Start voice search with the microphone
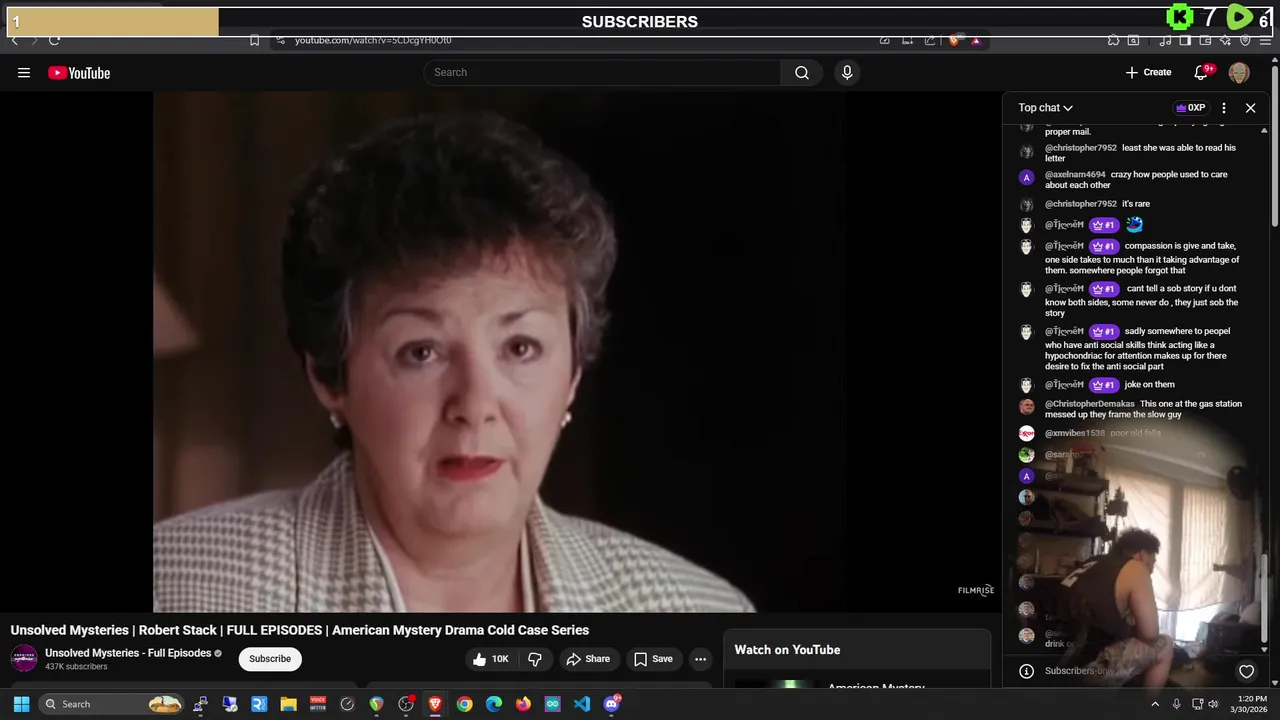This screenshot has height=720, width=1280. coord(847,72)
